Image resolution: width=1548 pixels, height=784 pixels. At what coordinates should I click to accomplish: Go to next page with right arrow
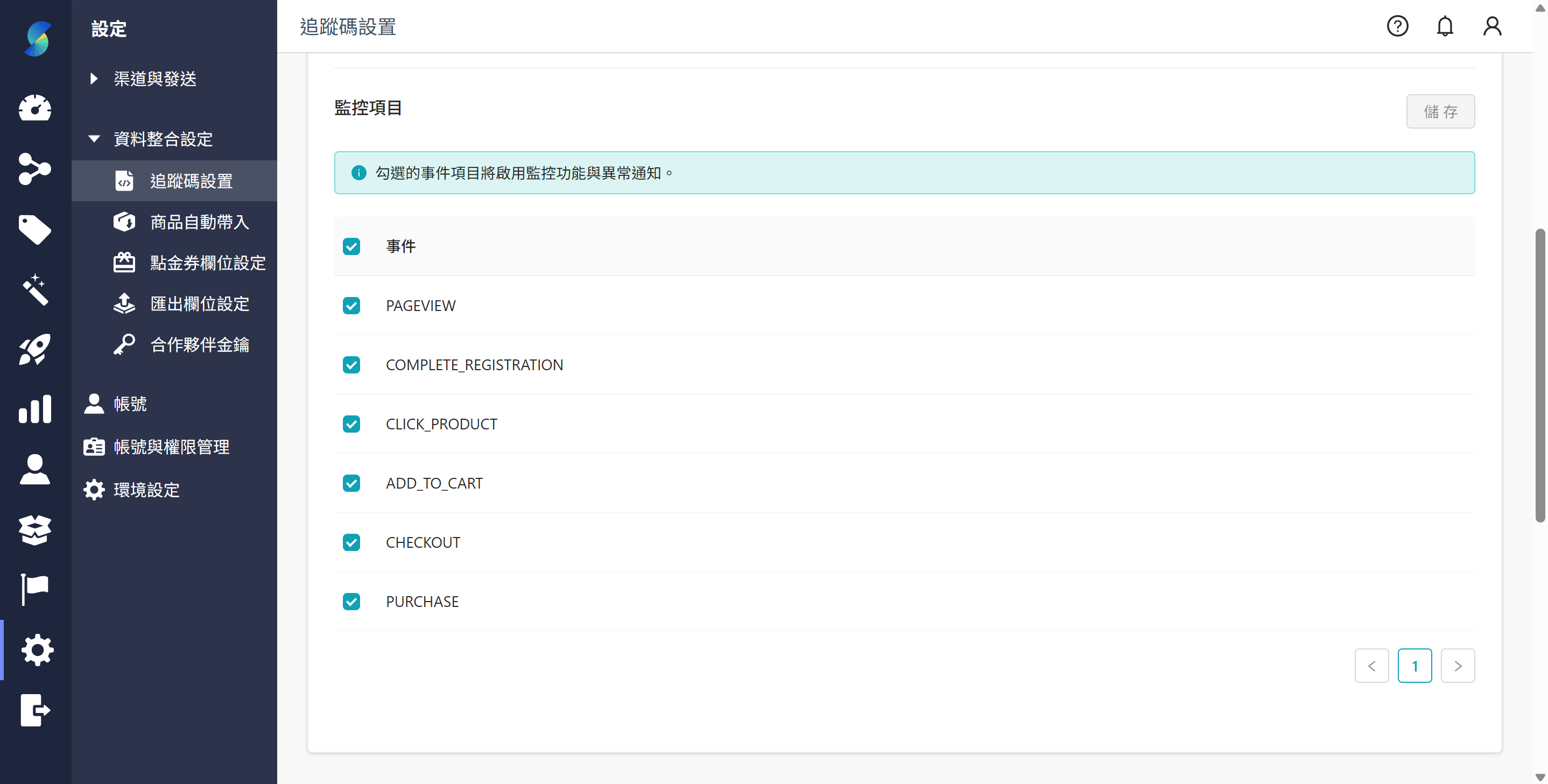[x=1458, y=666]
